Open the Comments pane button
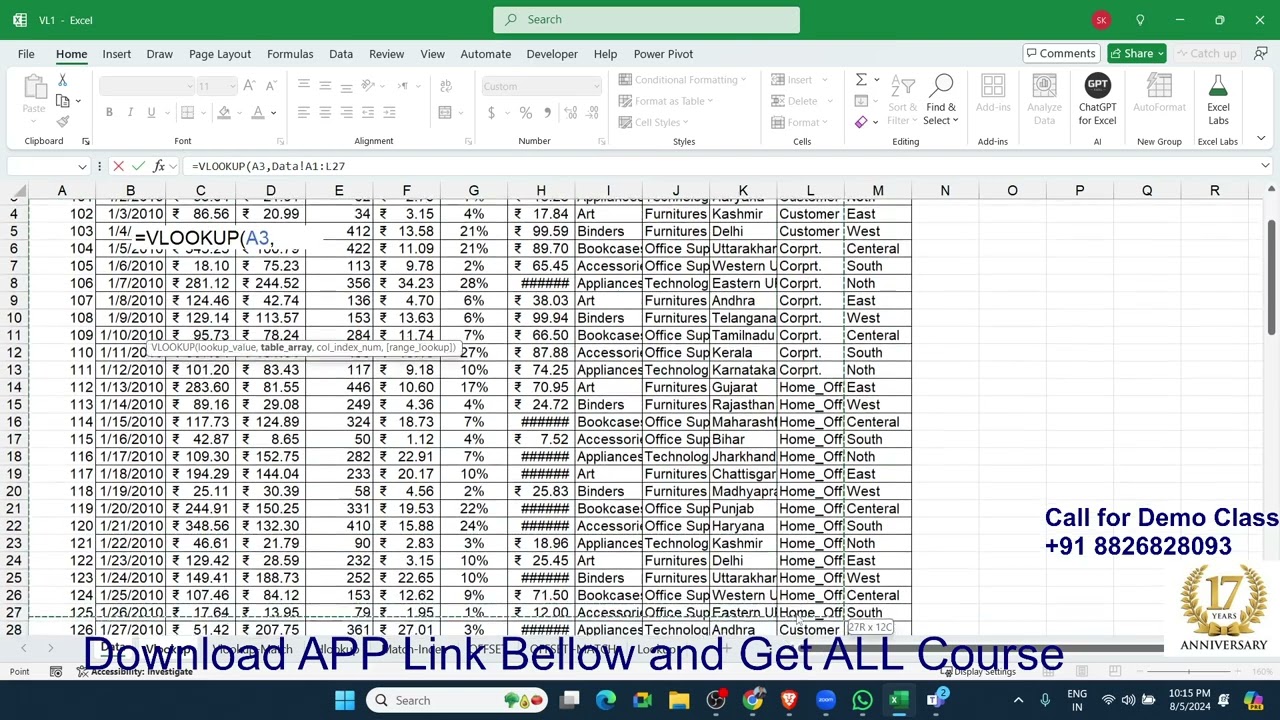Screen dimensions: 1280x720 [x=1060, y=53]
